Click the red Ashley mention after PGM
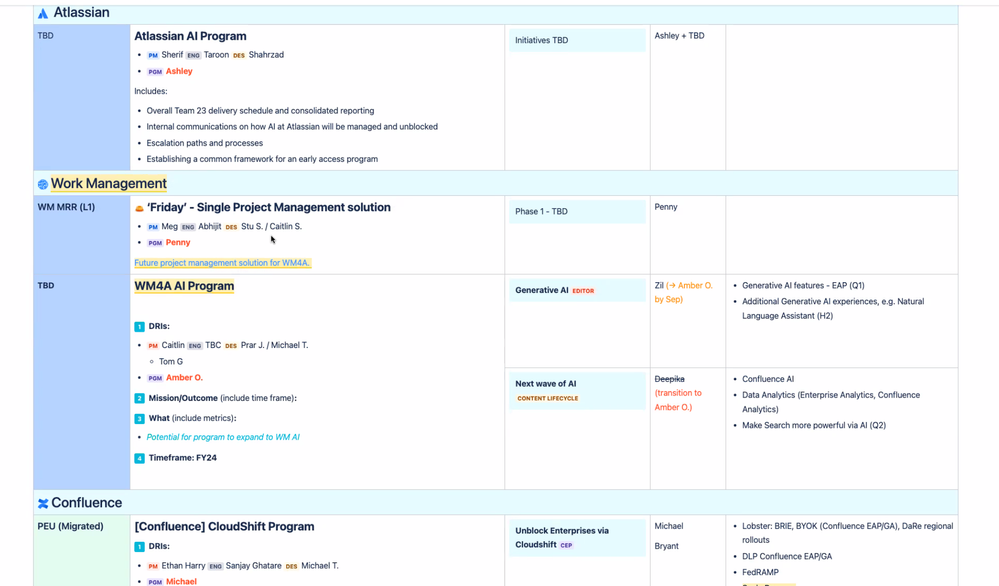This screenshot has width=999, height=586. tap(179, 71)
